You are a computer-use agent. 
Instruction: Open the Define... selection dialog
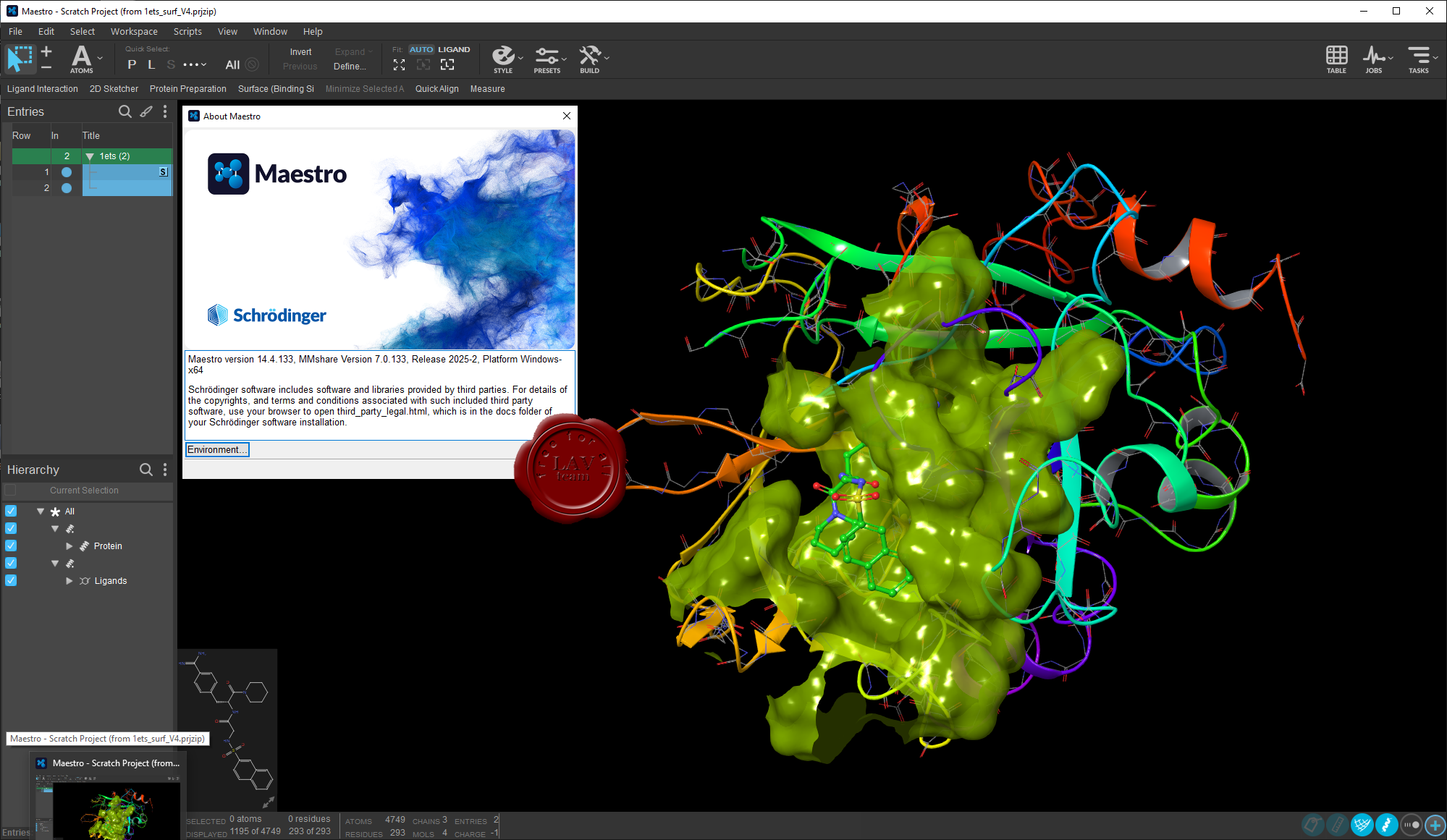350,66
